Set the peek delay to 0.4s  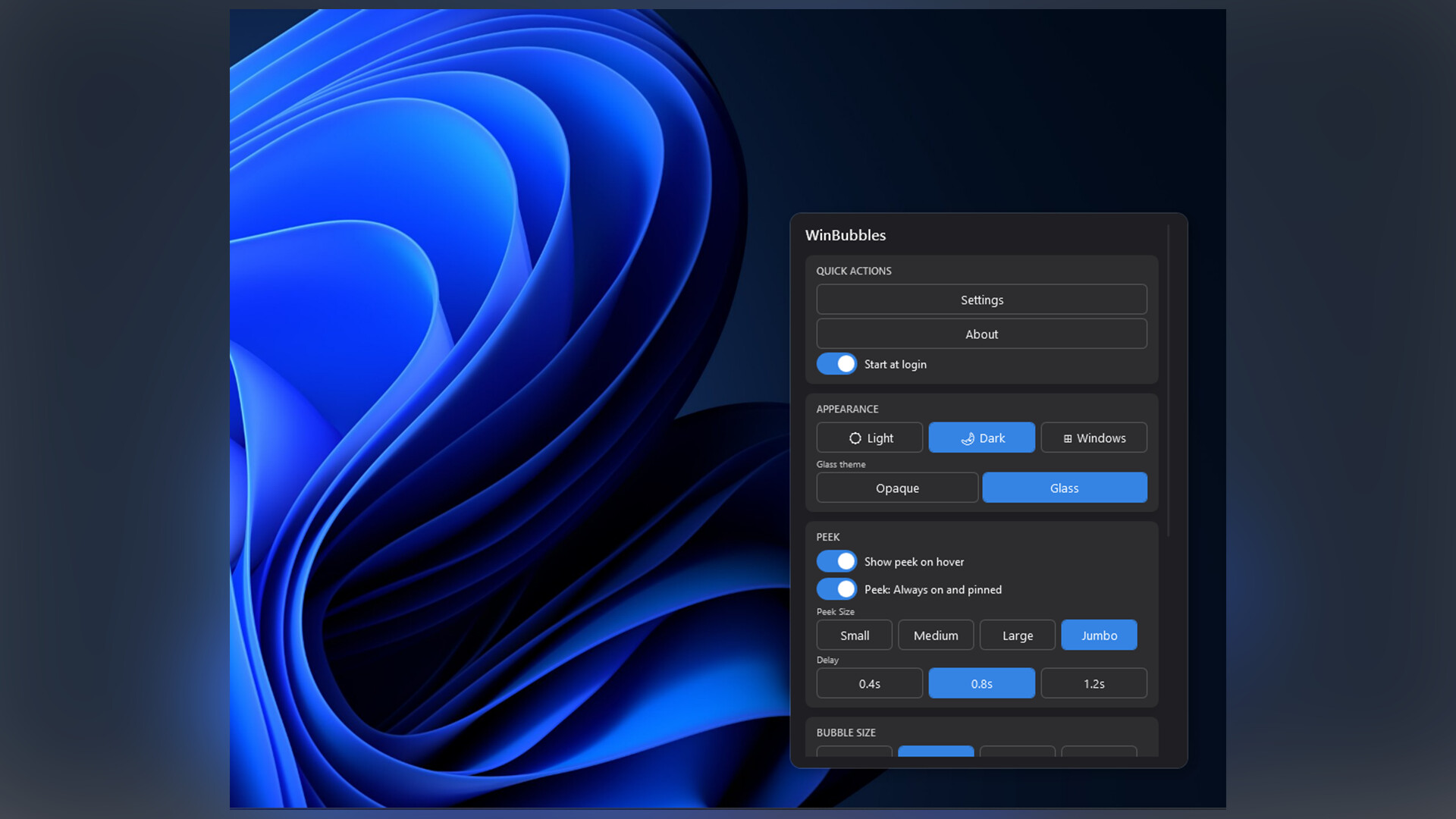point(869,683)
